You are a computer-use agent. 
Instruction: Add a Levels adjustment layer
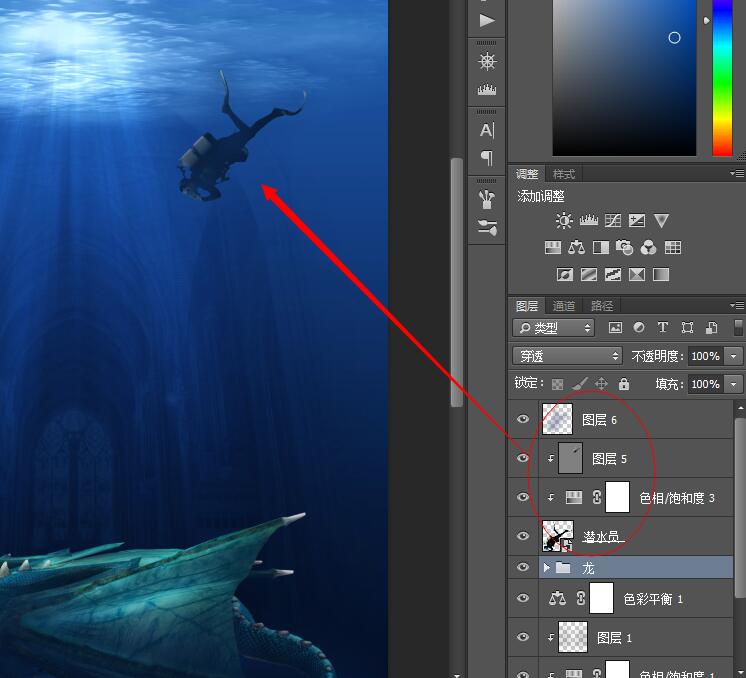click(589, 221)
